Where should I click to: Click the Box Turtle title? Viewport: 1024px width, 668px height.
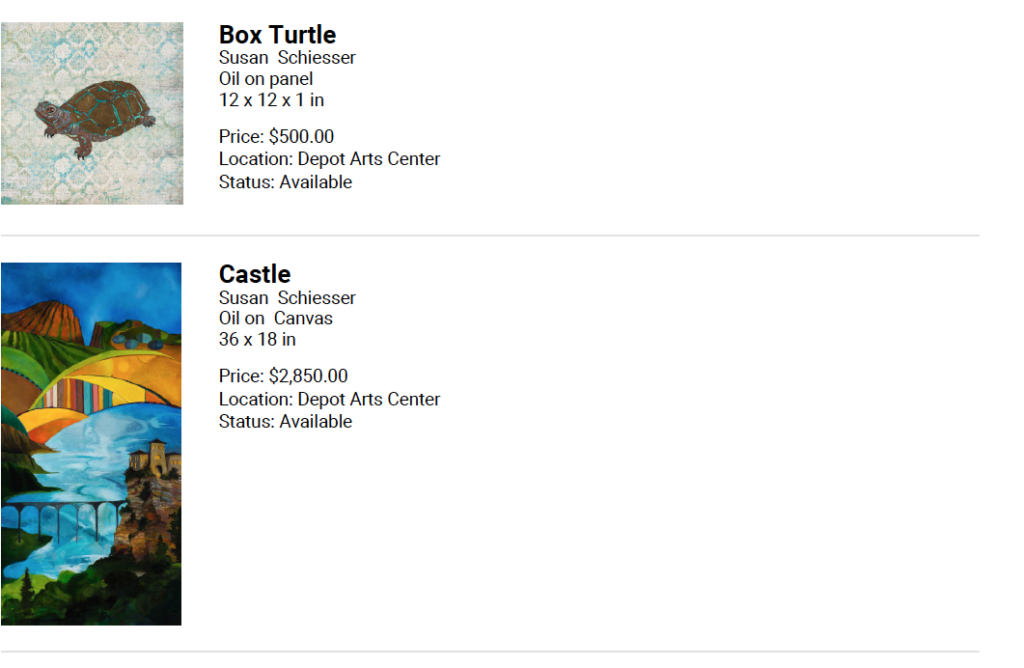pos(278,35)
